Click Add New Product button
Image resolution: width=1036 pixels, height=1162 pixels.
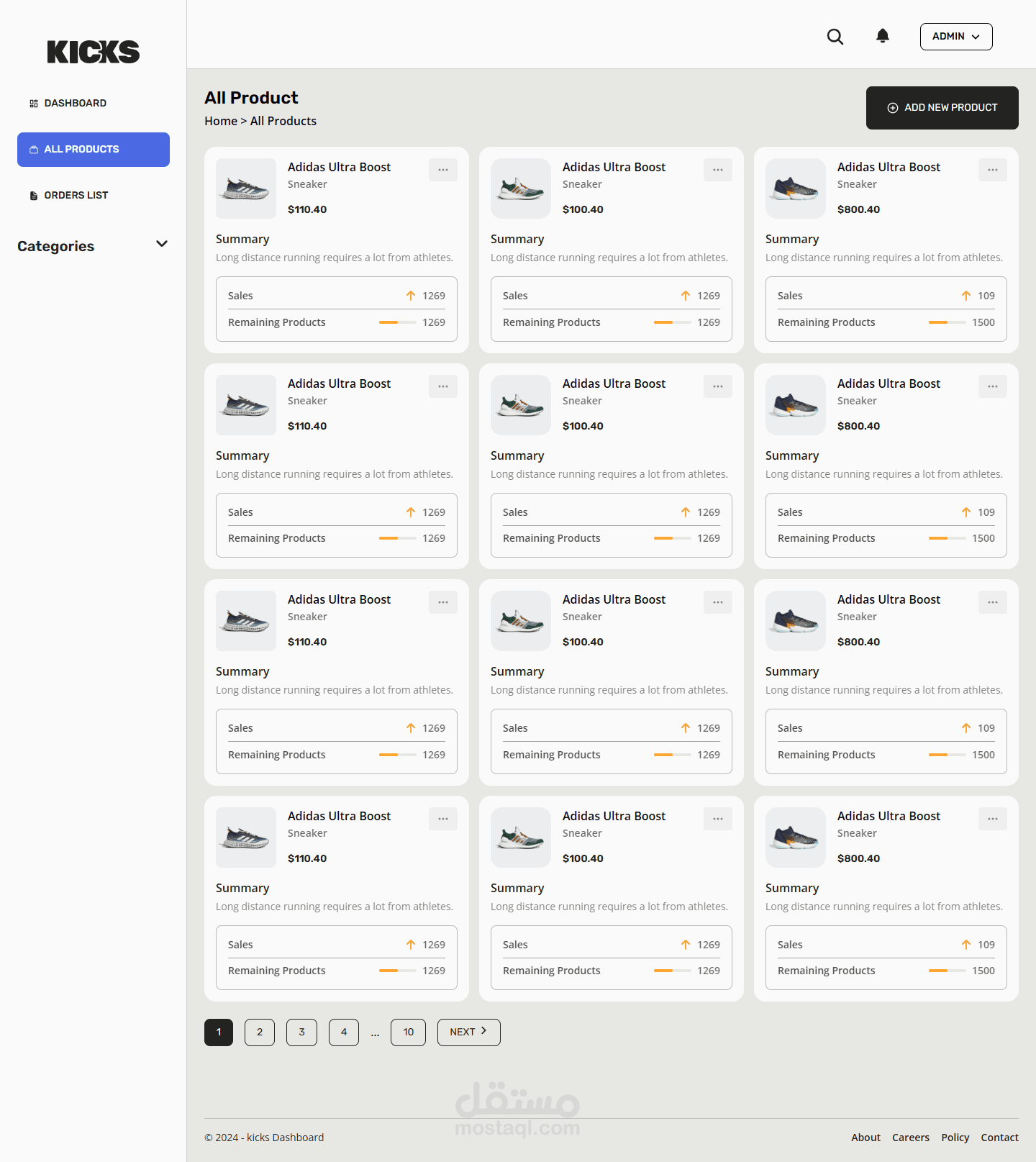tap(942, 108)
